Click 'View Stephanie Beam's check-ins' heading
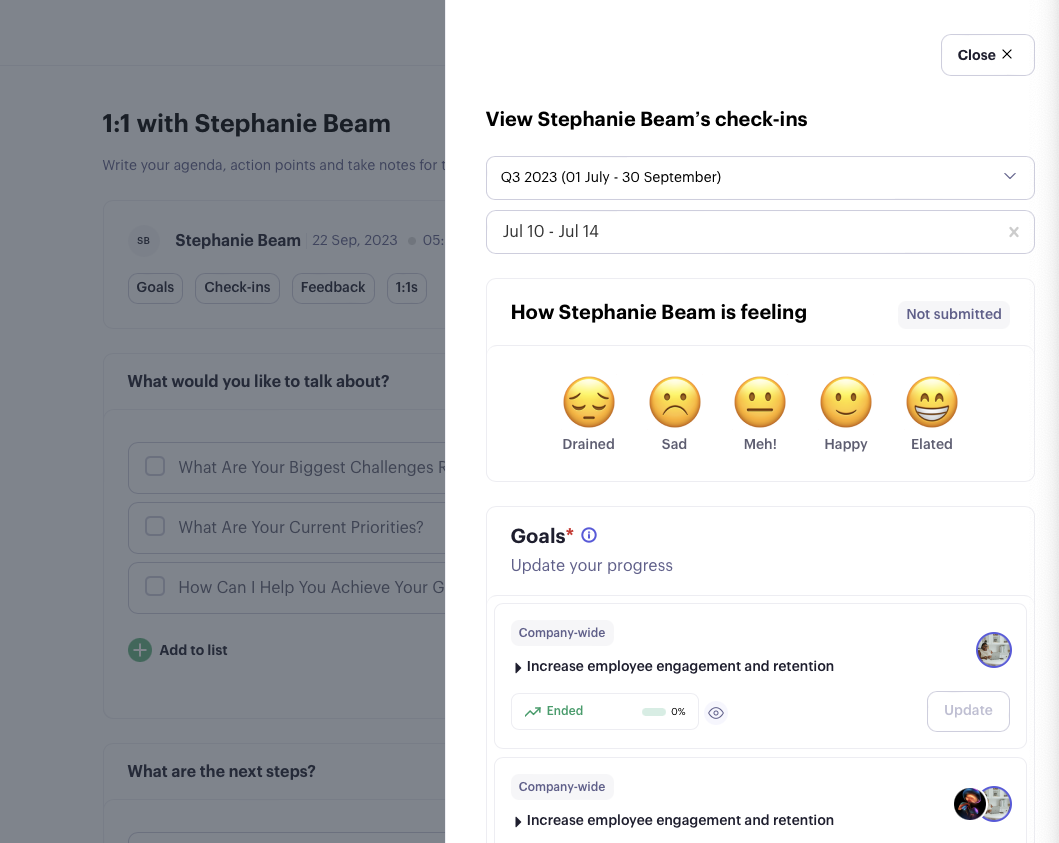1059x843 pixels. click(646, 120)
